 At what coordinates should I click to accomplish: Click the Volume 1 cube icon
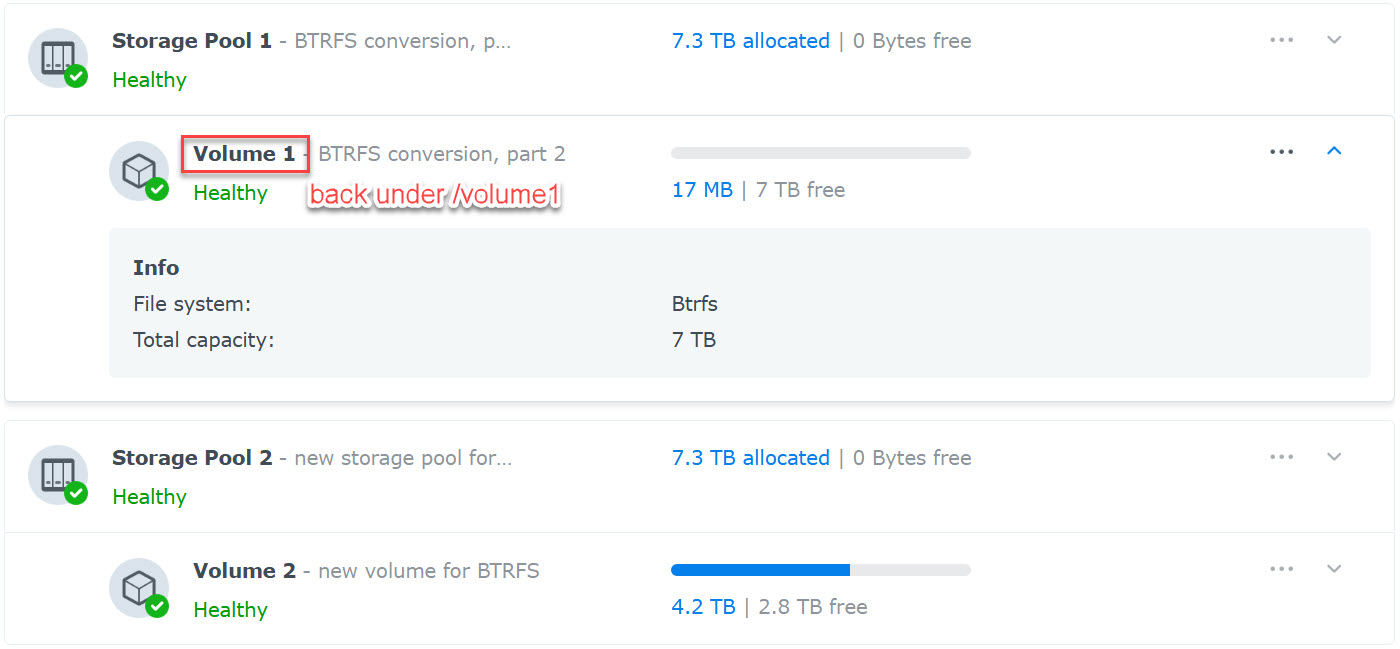coord(138,171)
